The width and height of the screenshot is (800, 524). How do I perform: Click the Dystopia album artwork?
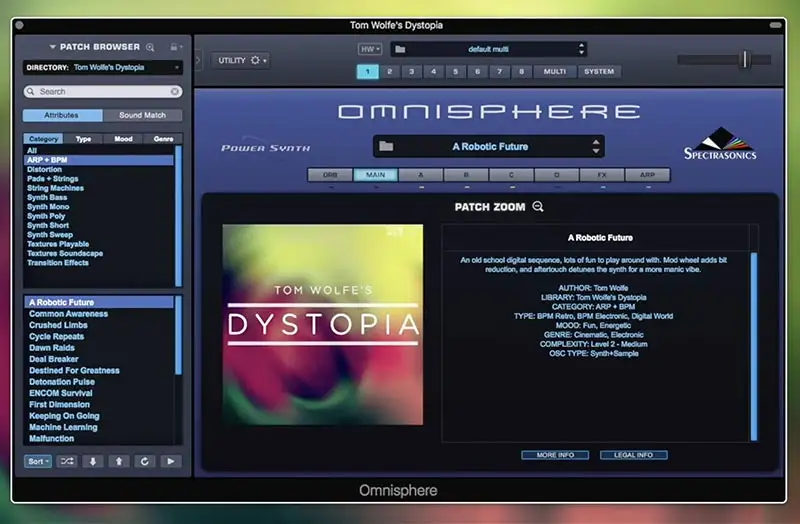point(322,325)
